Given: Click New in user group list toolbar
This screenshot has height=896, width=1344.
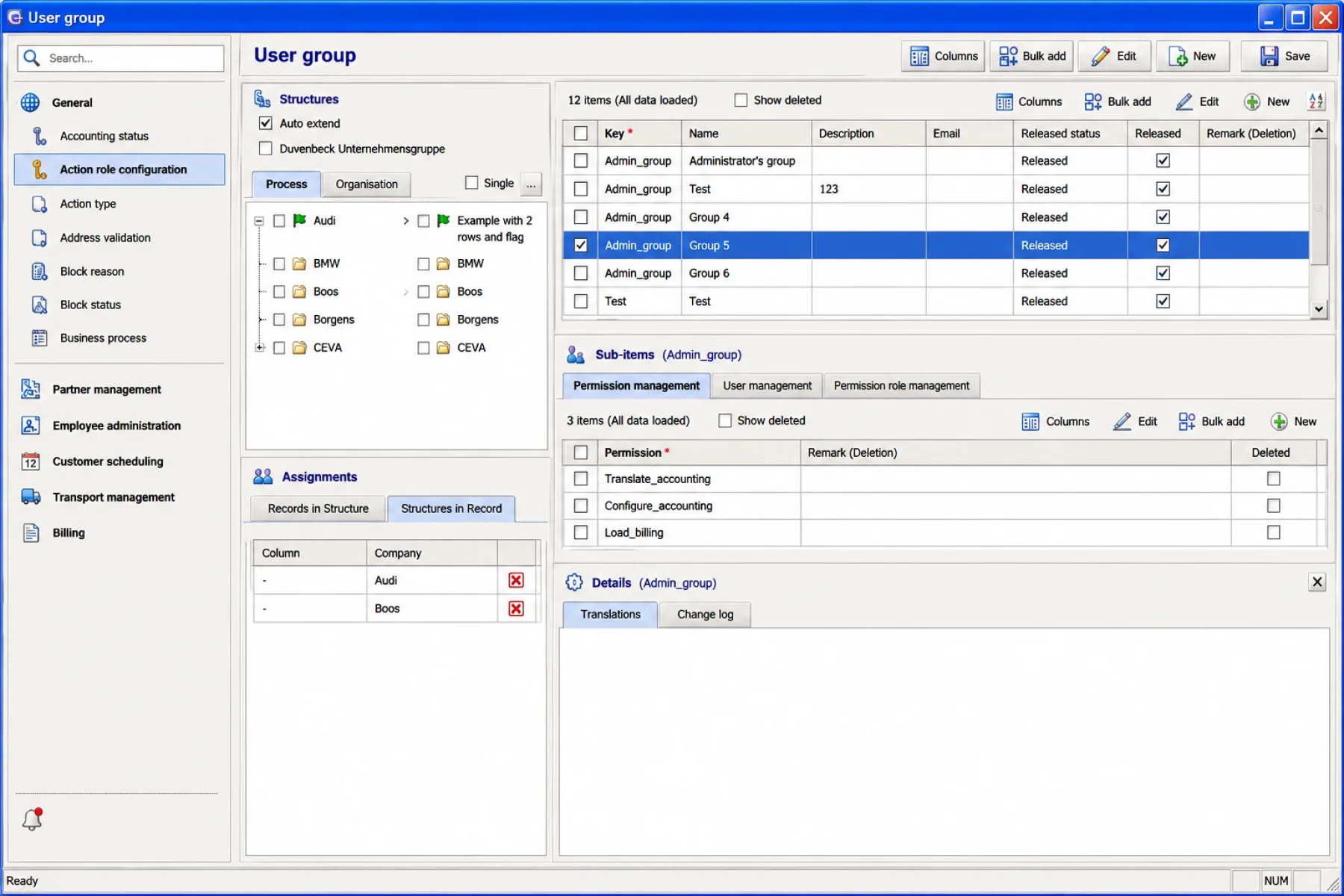Looking at the screenshot, I should tap(1267, 102).
